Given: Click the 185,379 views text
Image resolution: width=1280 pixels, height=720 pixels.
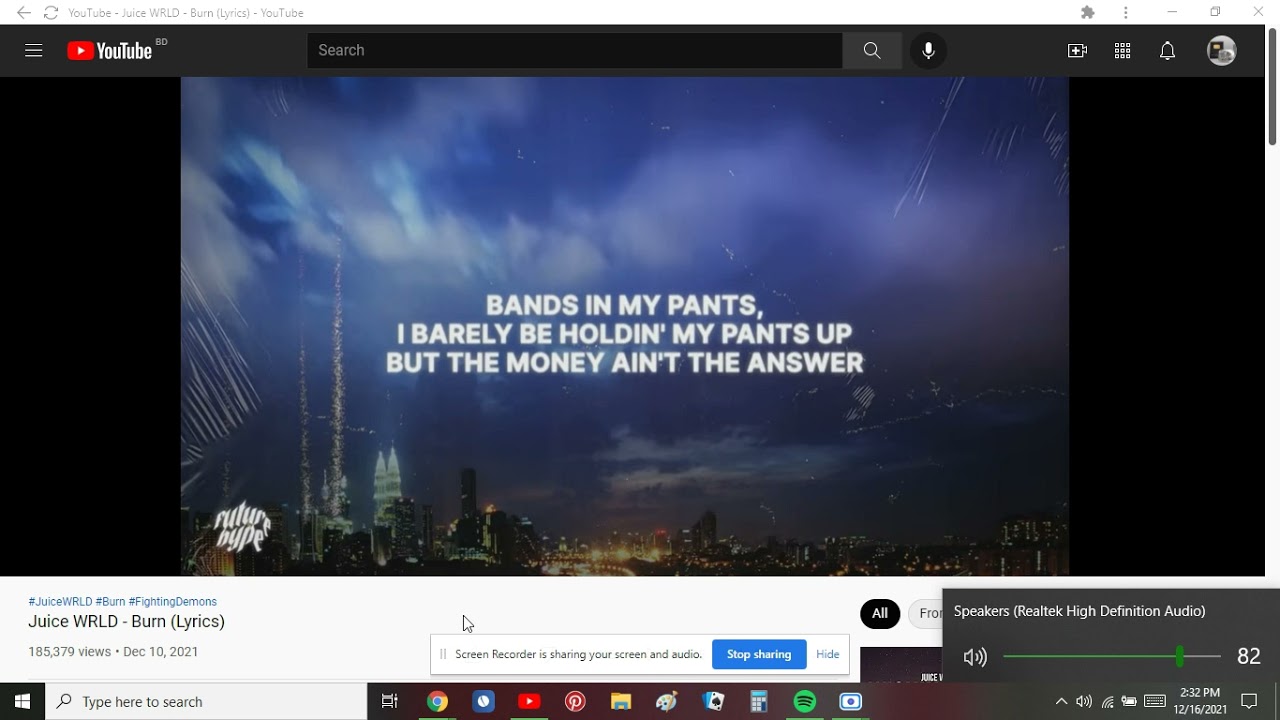Looking at the screenshot, I should [x=69, y=651].
